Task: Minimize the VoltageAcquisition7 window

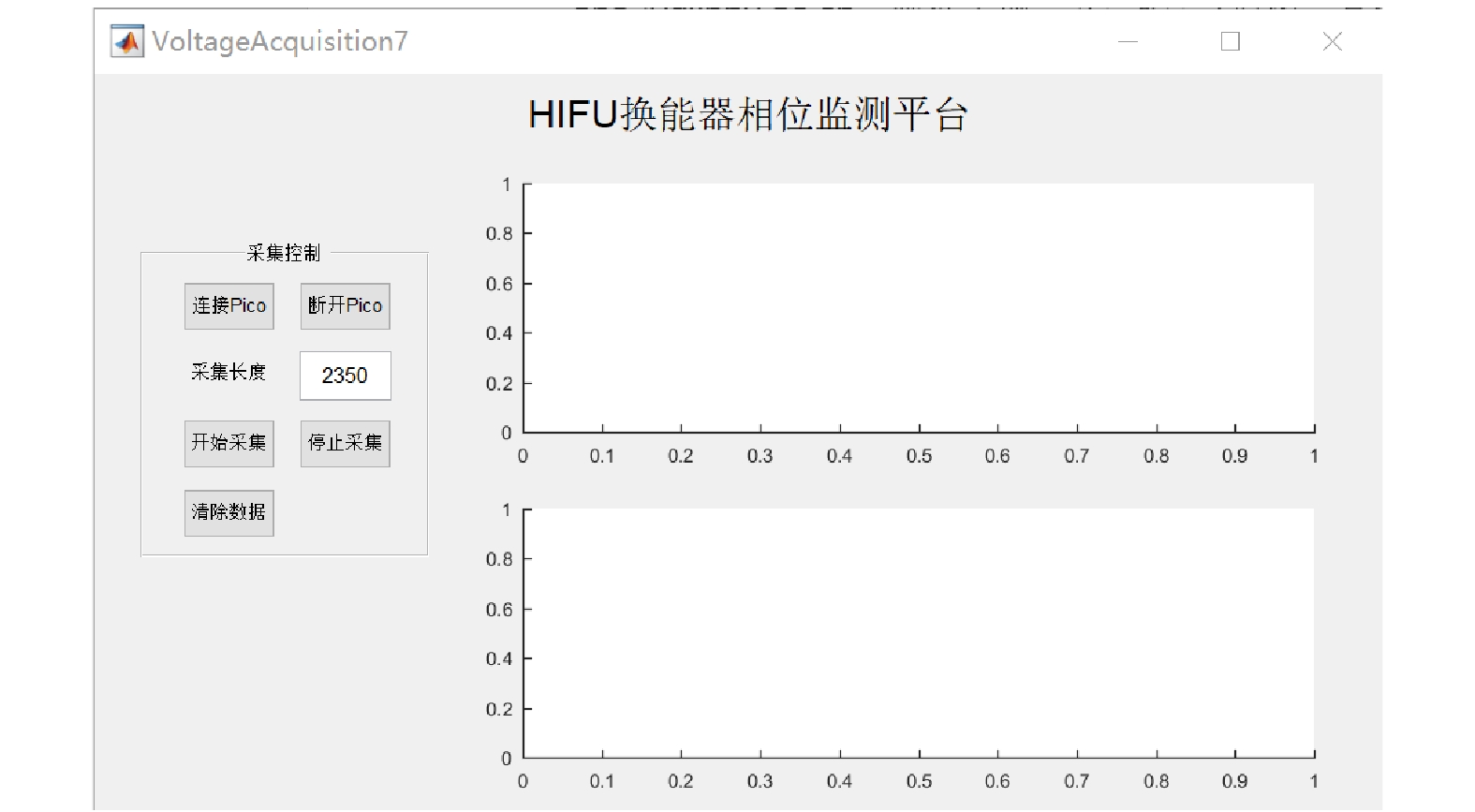Action: coord(1128,41)
